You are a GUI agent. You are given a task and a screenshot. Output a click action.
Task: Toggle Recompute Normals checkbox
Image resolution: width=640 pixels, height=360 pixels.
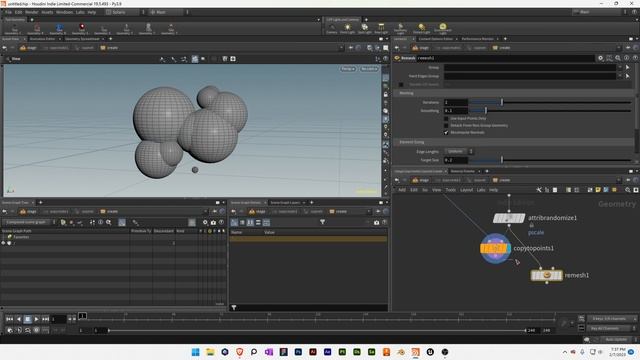click(x=446, y=132)
